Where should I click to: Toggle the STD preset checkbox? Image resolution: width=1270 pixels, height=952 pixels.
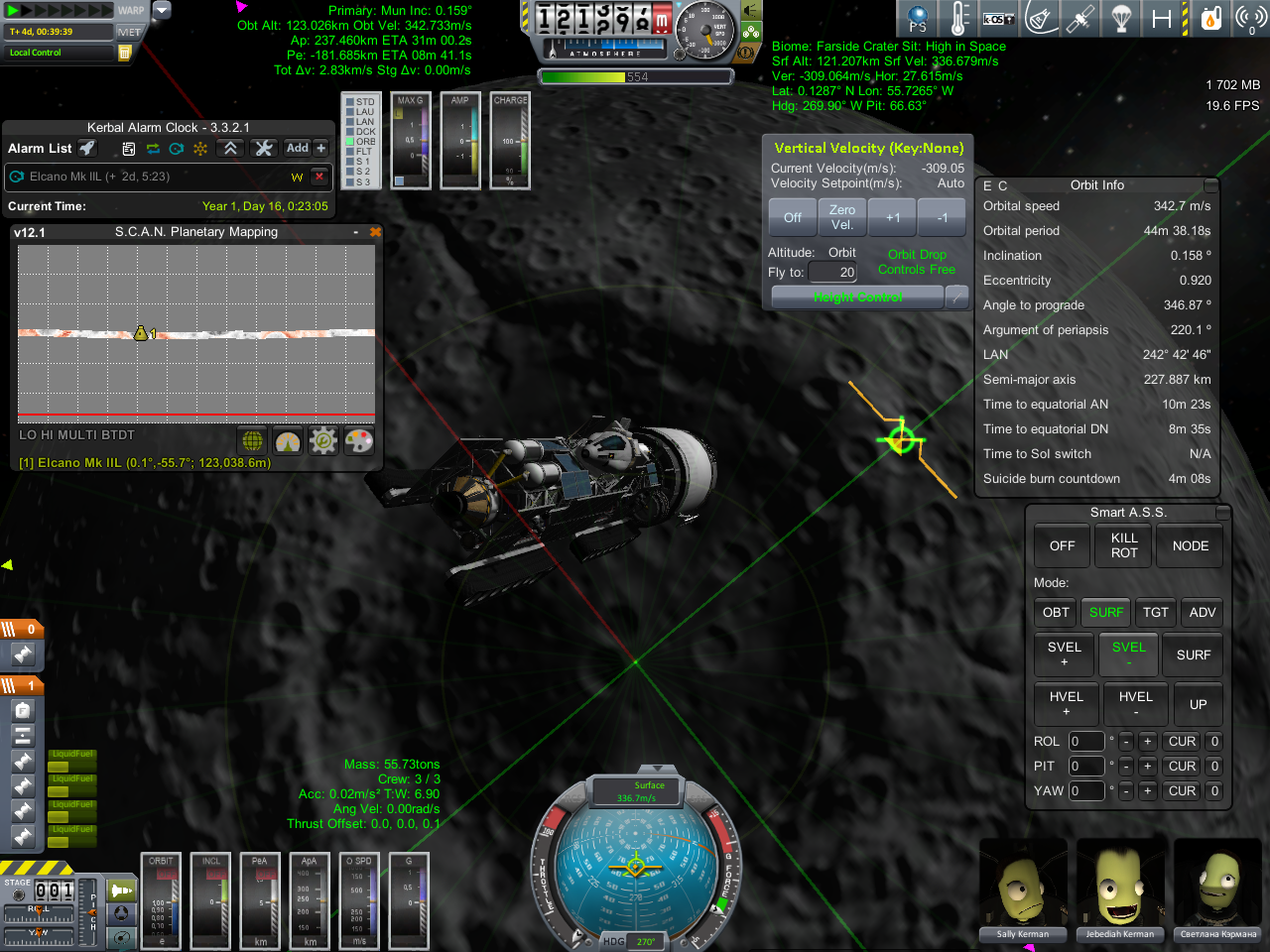tap(349, 102)
